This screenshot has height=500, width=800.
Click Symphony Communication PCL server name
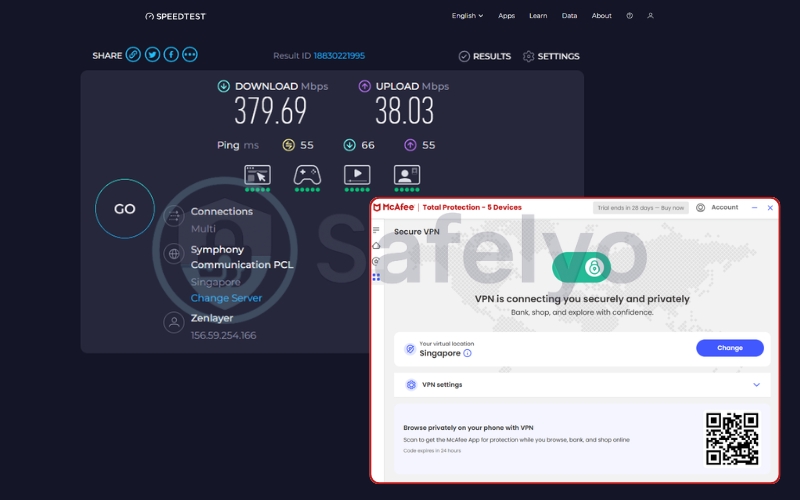point(242,257)
